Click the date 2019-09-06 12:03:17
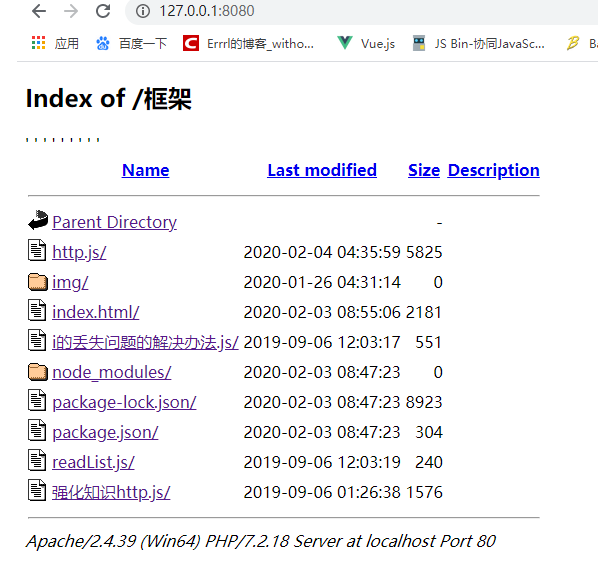Screen dimensions: 613x567 322,343
